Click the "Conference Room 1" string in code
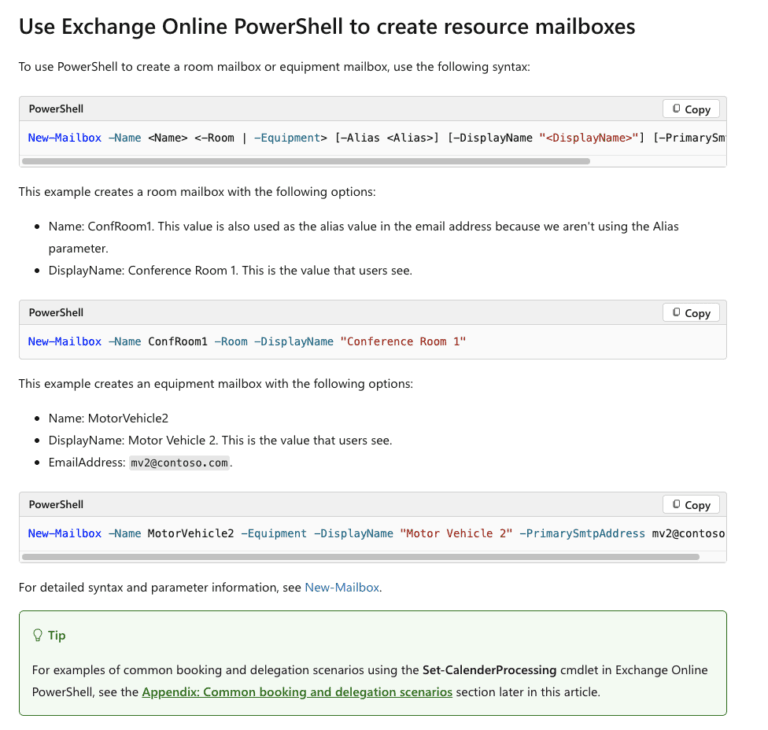 pyautogui.click(x=403, y=342)
